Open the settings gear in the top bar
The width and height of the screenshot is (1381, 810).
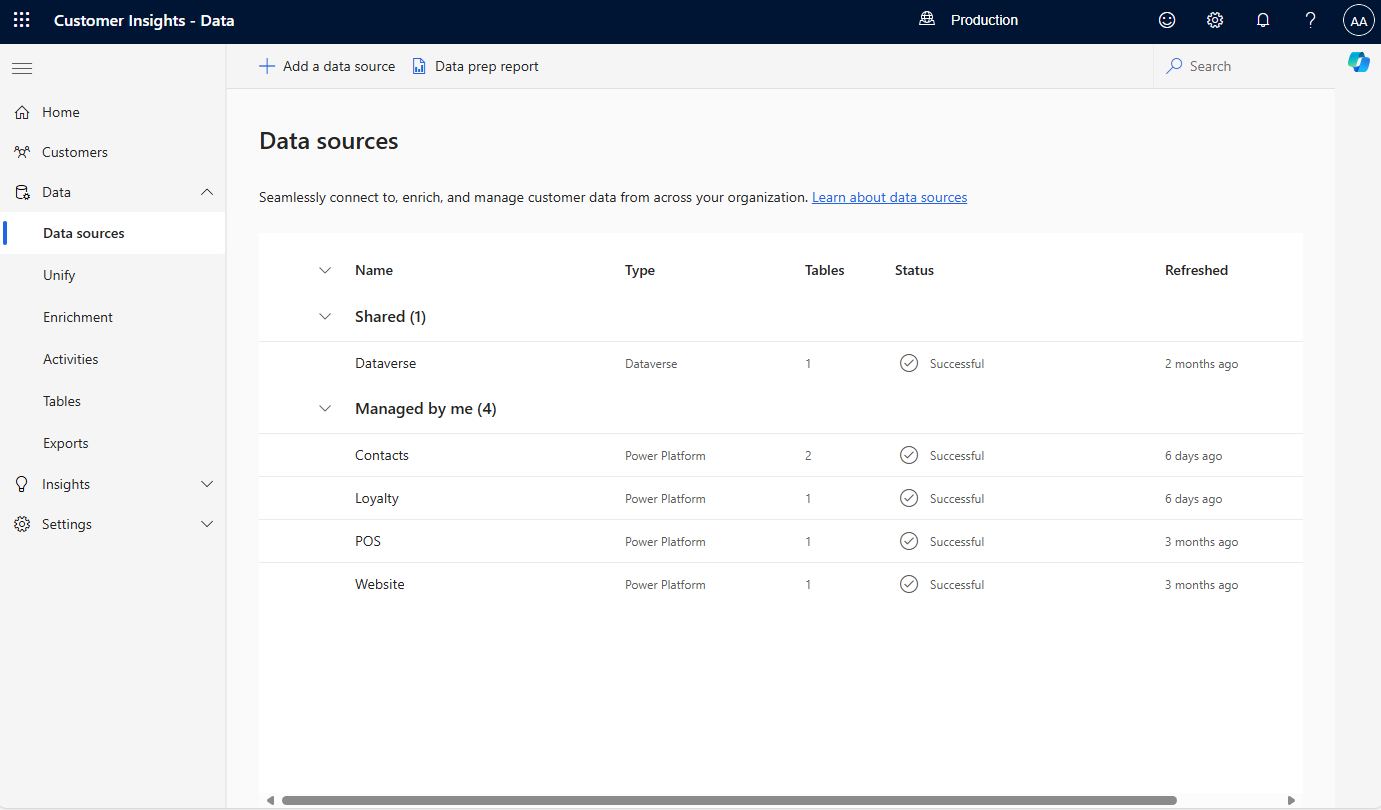(1215, 20)
